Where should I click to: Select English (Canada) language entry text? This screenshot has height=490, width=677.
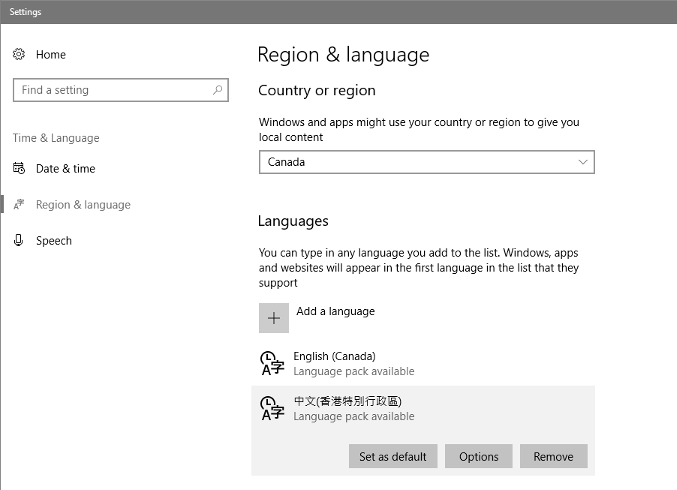[334, 356]
